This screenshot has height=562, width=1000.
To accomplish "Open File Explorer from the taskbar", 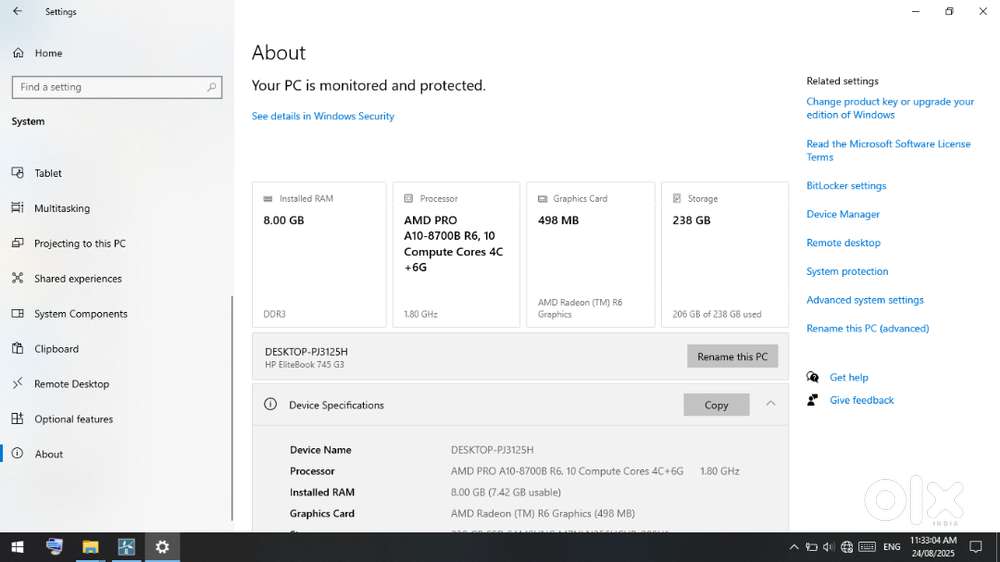I will point(90,547).
